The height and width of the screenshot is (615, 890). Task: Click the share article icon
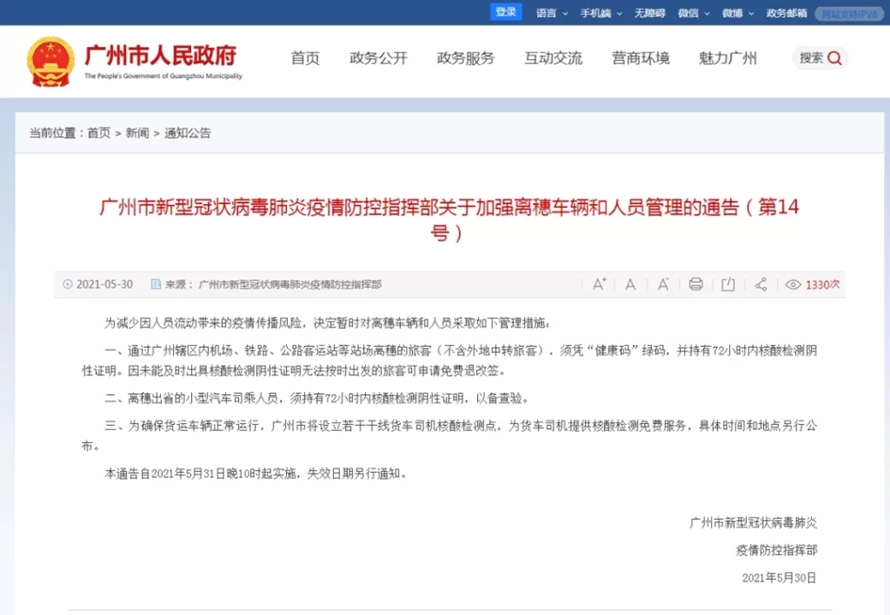[761, 284]
